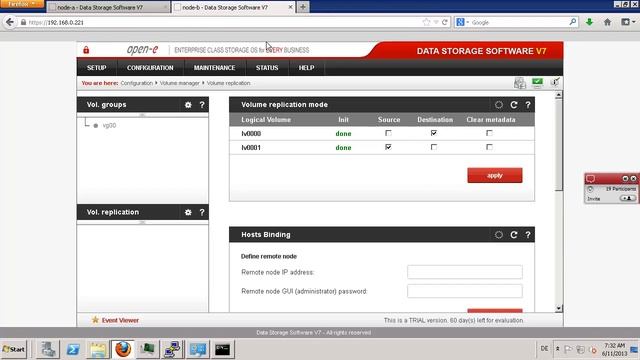Check Clear metadata for lv0000
640x360 pixels.
tap(489, 133)
